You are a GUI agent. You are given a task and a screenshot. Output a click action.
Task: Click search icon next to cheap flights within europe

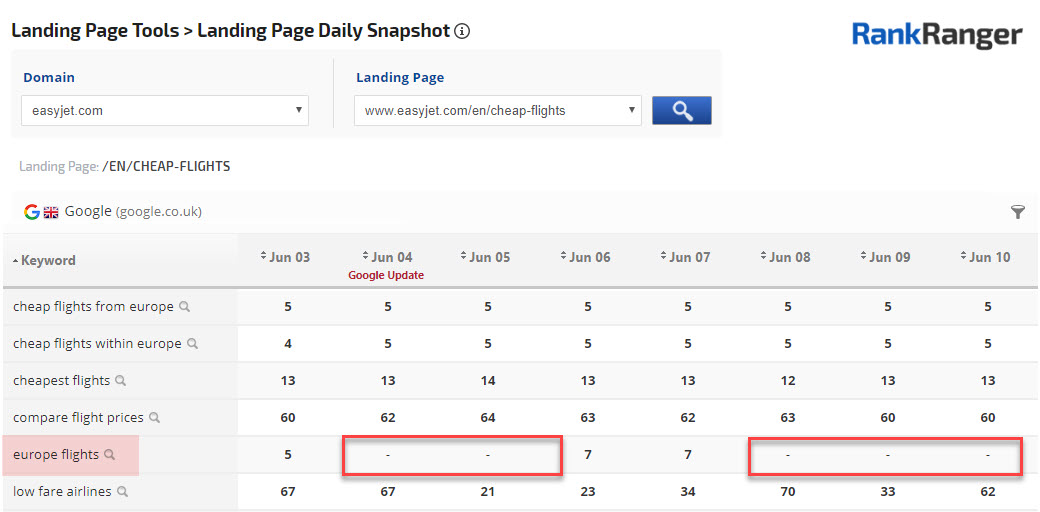pos(192,344)
